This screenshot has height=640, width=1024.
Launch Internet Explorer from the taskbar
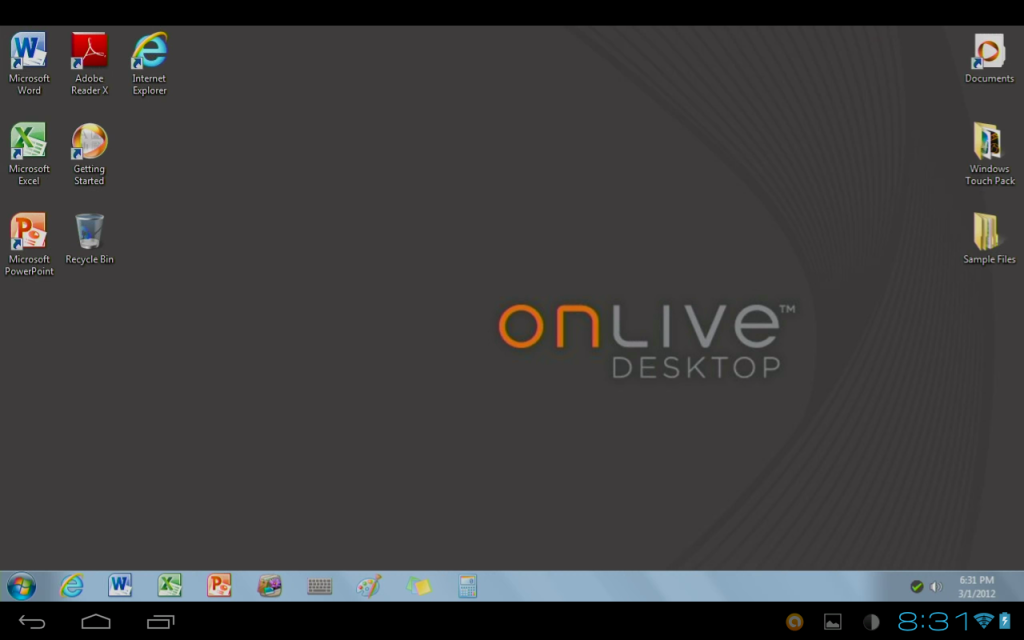[x=71, y=586]
